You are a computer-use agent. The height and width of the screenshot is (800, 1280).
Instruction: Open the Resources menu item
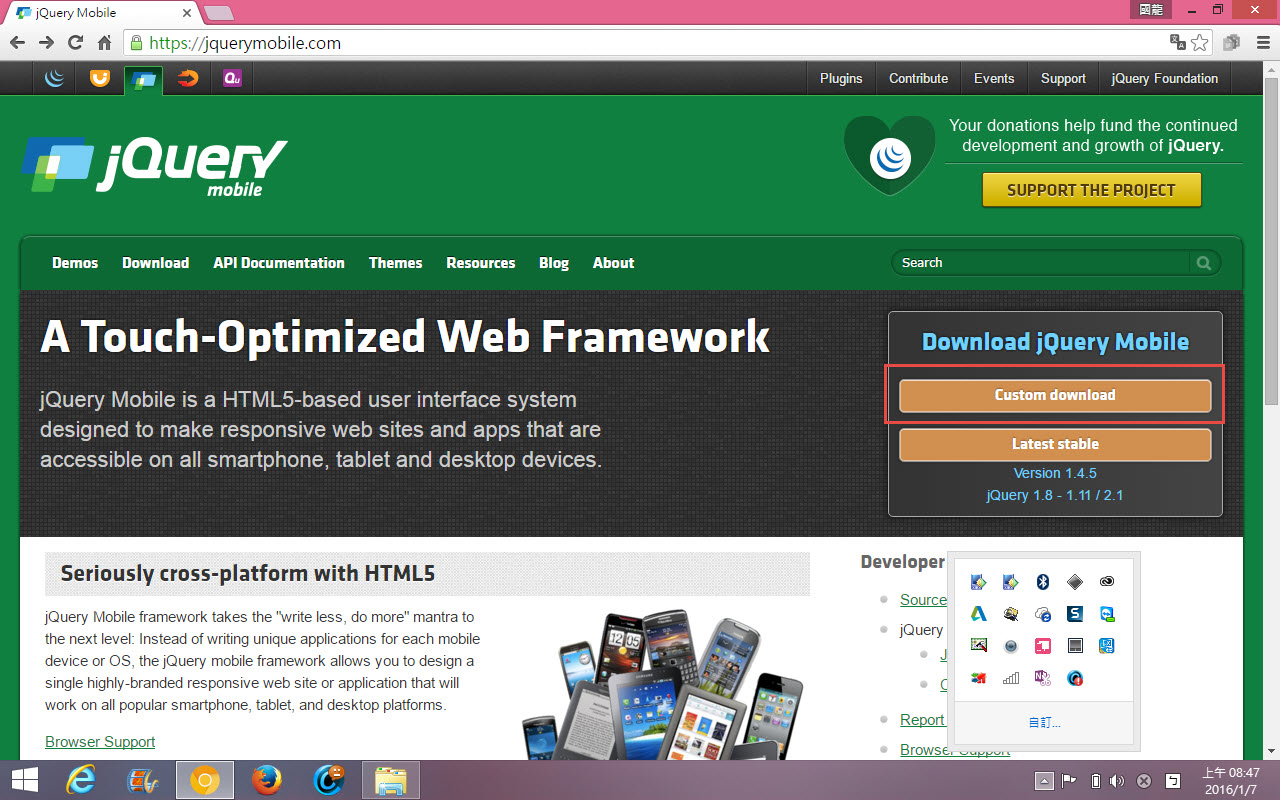click(481, 263)
